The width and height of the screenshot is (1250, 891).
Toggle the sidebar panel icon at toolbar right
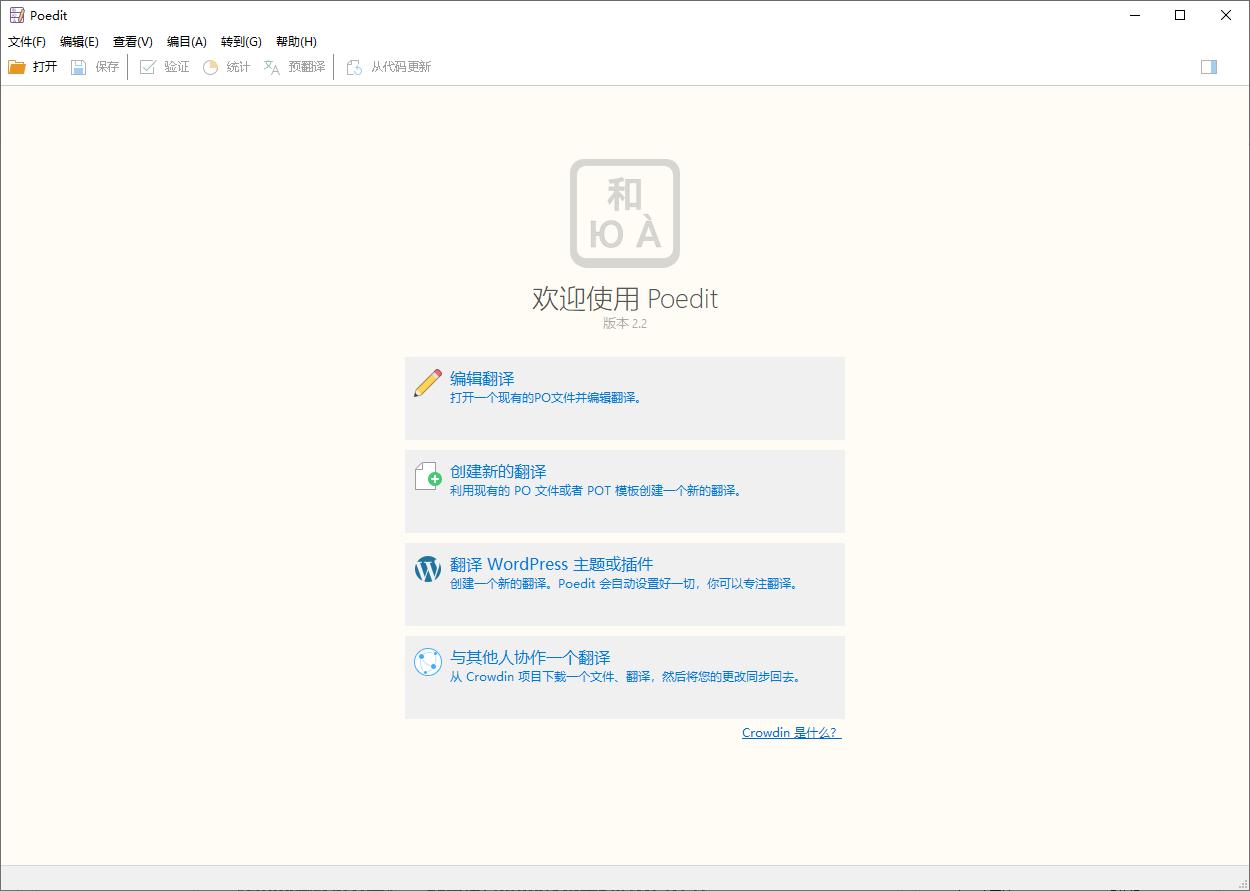(1209, 67)
